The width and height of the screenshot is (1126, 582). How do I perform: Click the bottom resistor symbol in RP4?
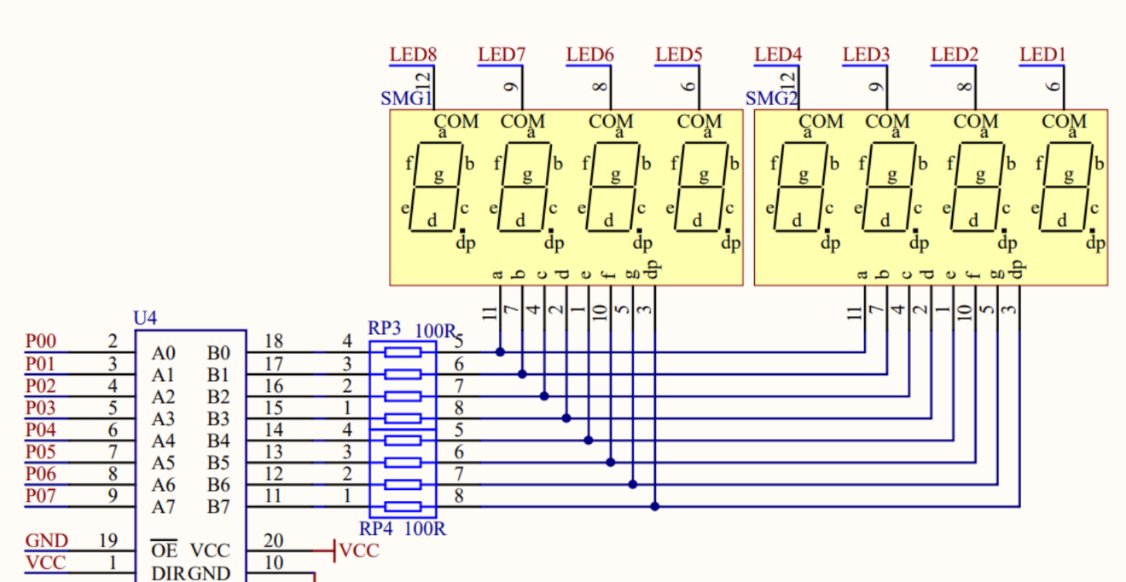[x=403, y=506]
